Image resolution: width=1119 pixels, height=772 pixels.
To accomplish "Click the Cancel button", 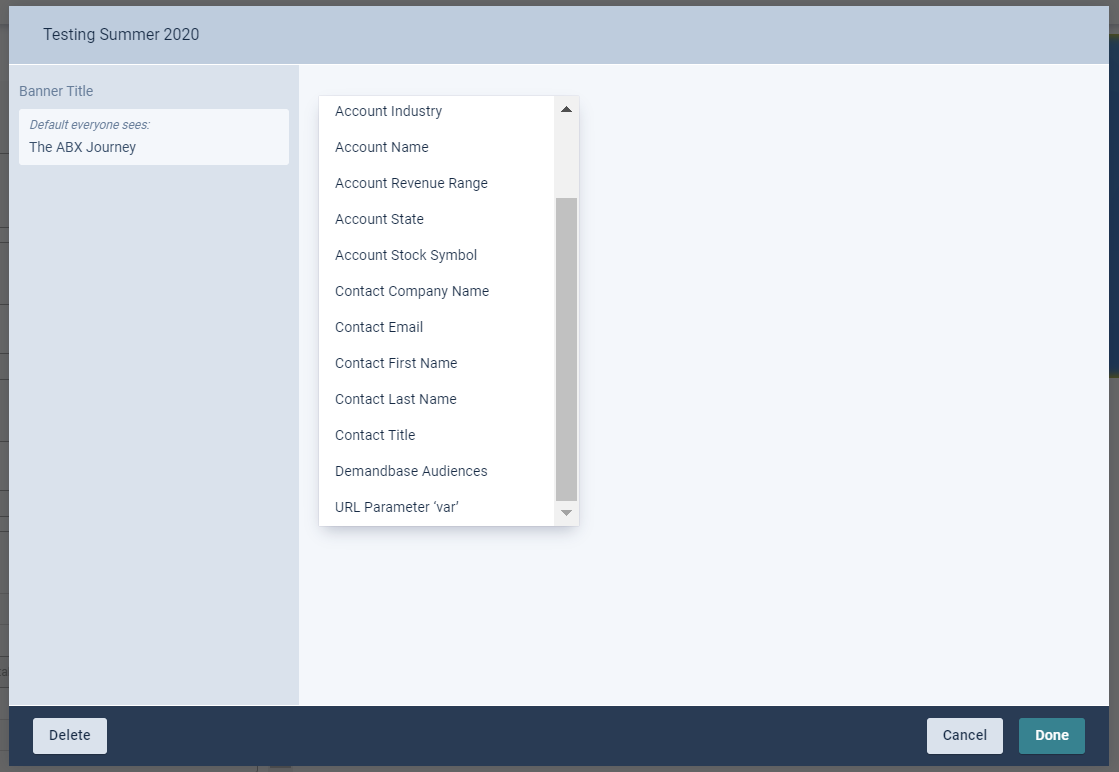I will [964, 735].
